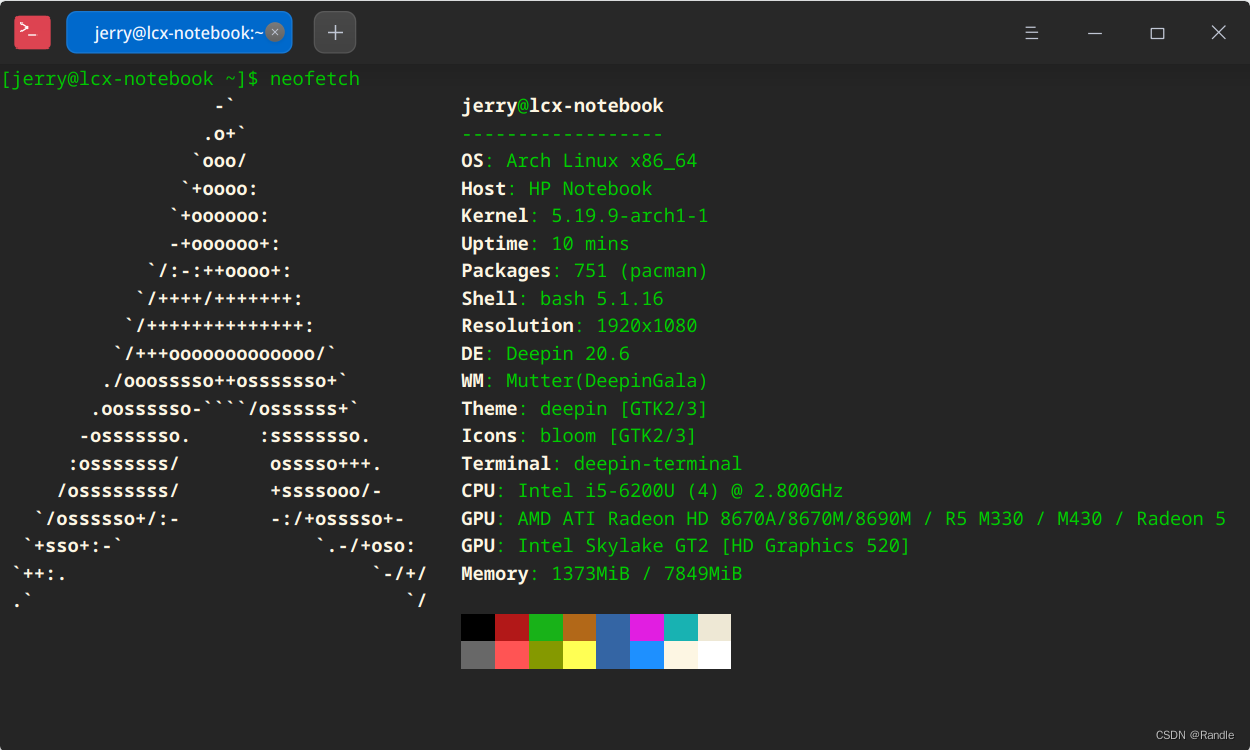The width and height of the screenshot is (1250, 750).
Task: Open the terminal hamburger menu
Action: (x=1032, y=33)
